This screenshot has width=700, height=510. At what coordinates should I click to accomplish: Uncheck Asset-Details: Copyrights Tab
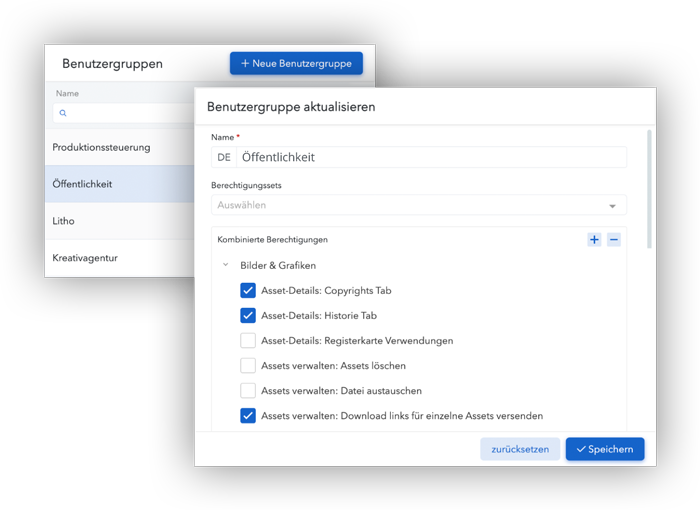pyautogui.click(x=248, y=290)
